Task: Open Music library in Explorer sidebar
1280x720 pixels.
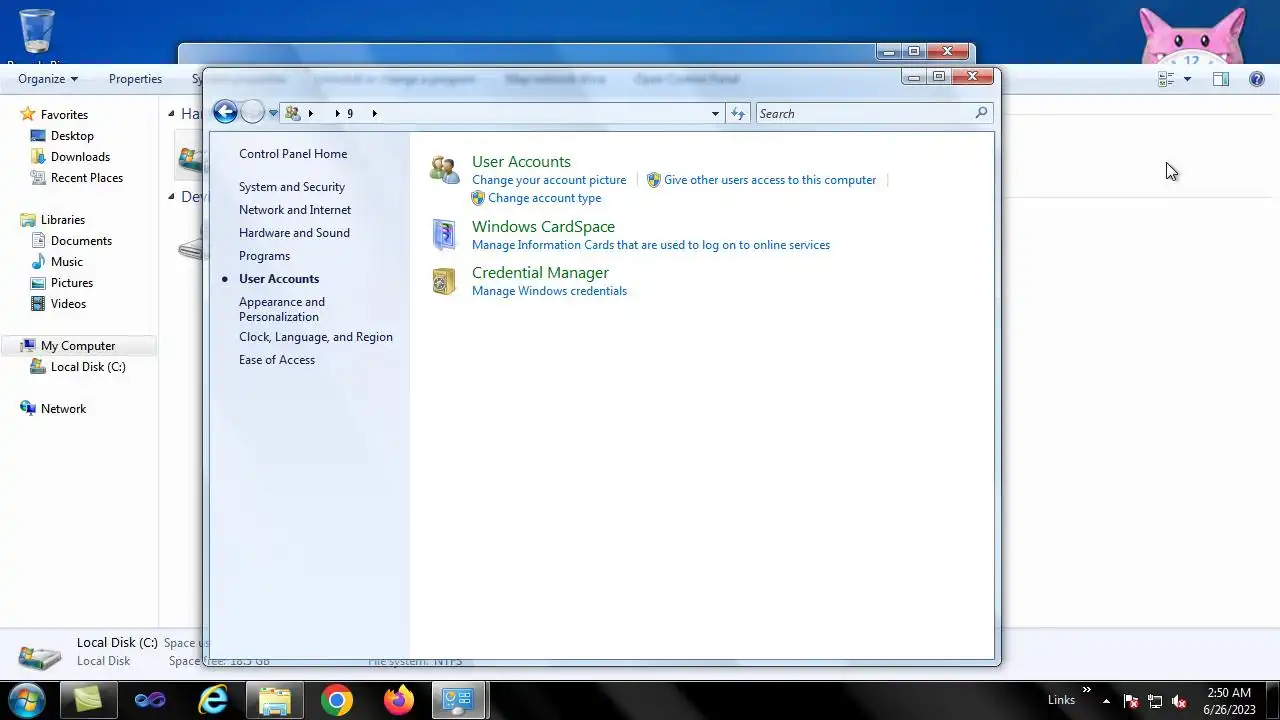Action: (x=66, y=262)
